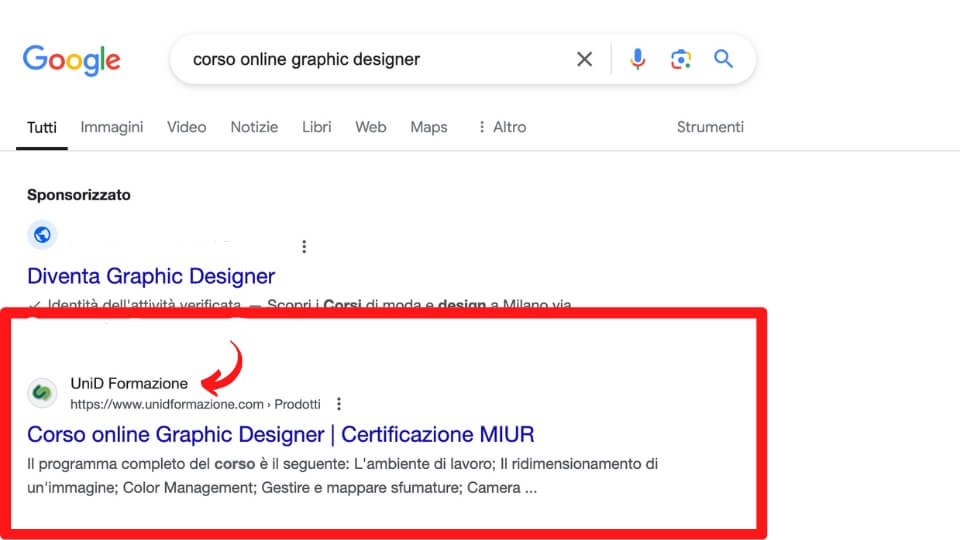Click the Google logo
This screenshot has width=960, height=540.
[x=72, y=60]
